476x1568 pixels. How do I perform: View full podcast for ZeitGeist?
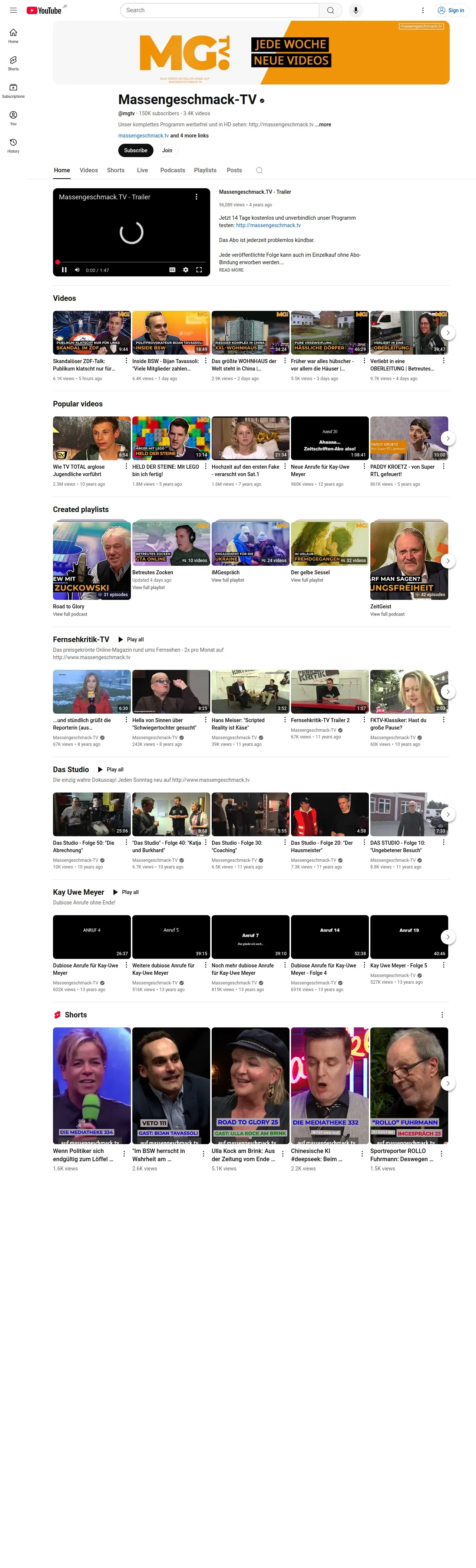387,615
